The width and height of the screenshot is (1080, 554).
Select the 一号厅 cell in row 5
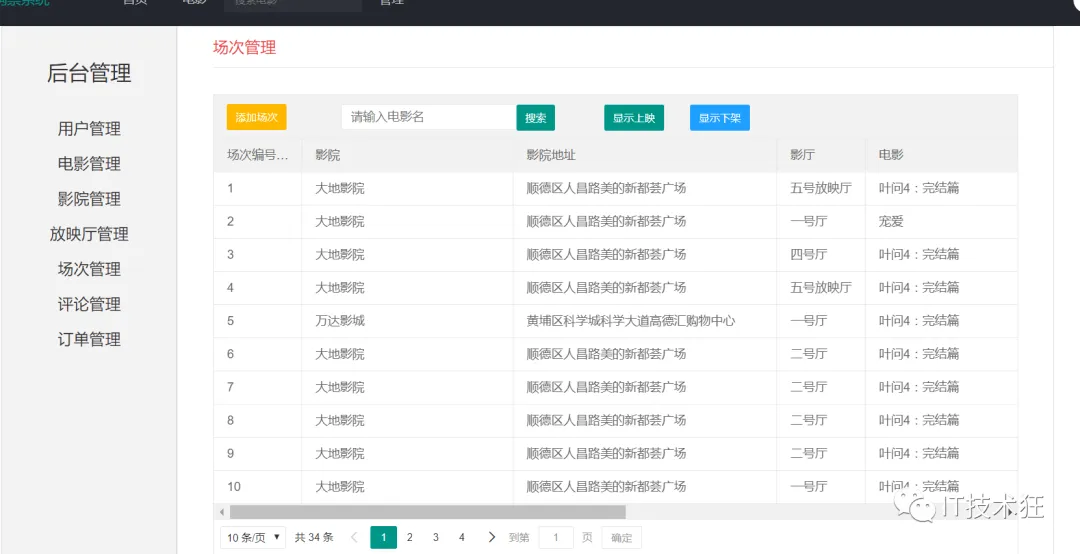tap(821, 321)
